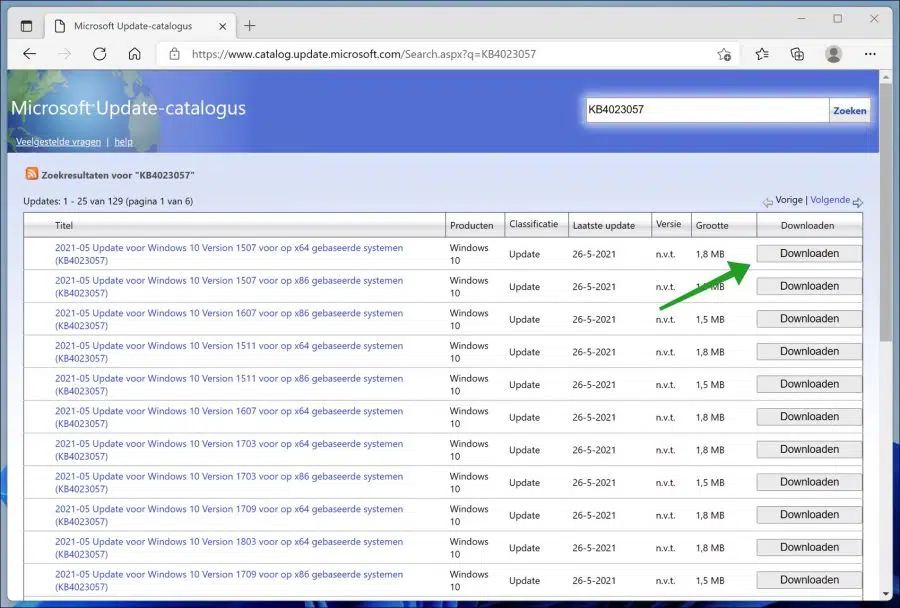Download Version 1507 x64 update
This screenshot has height=608, width=900.
pos(809,254)
